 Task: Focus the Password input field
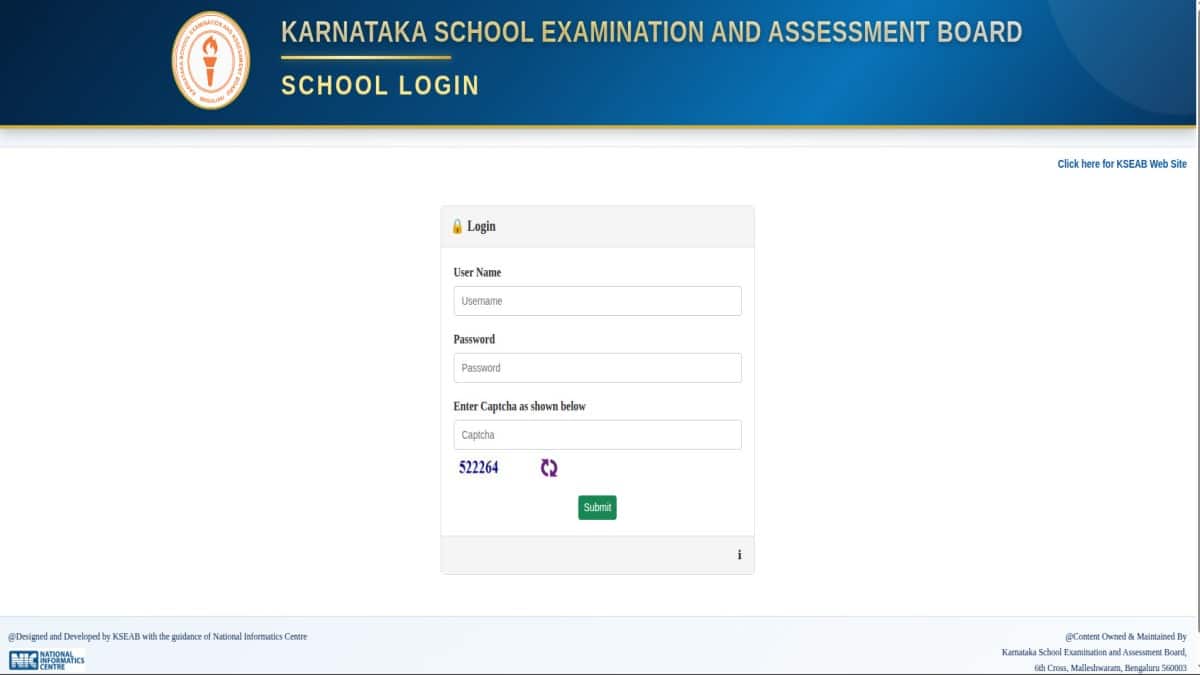click(597, 368)
